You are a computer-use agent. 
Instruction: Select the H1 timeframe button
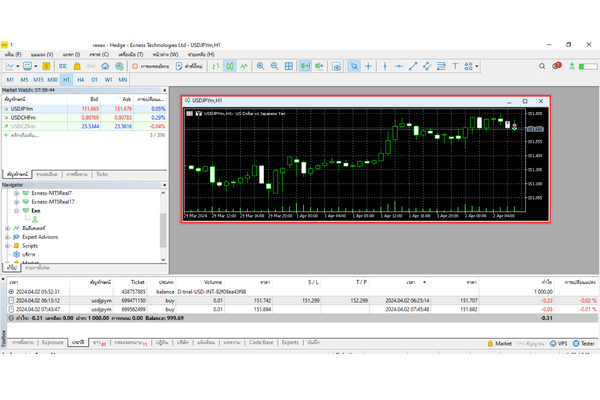coord(66,78)
